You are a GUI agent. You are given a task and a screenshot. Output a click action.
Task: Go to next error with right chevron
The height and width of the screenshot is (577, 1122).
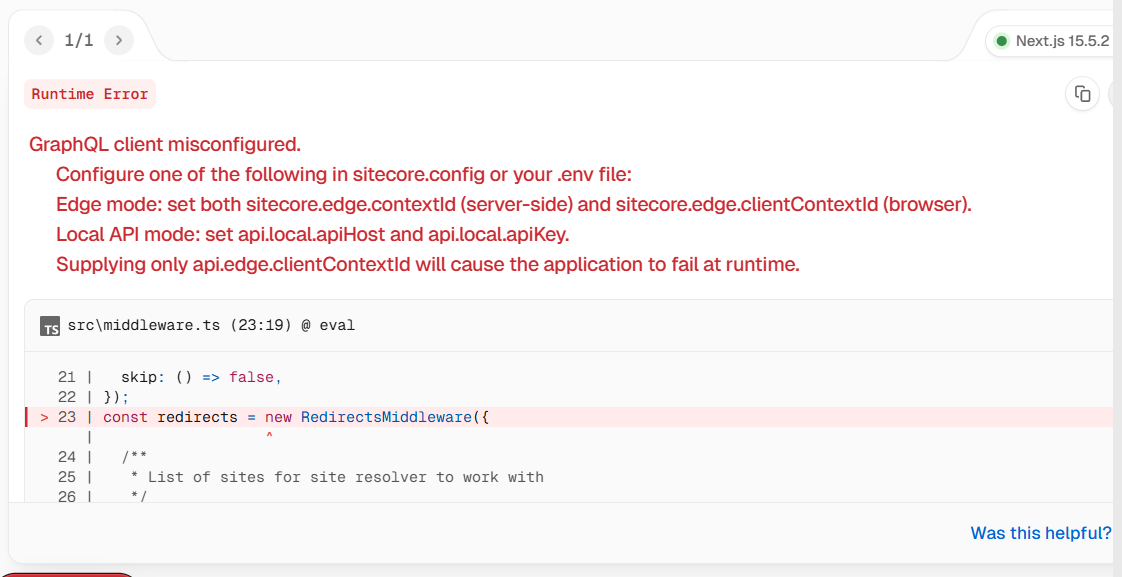[x=119, y=40]
